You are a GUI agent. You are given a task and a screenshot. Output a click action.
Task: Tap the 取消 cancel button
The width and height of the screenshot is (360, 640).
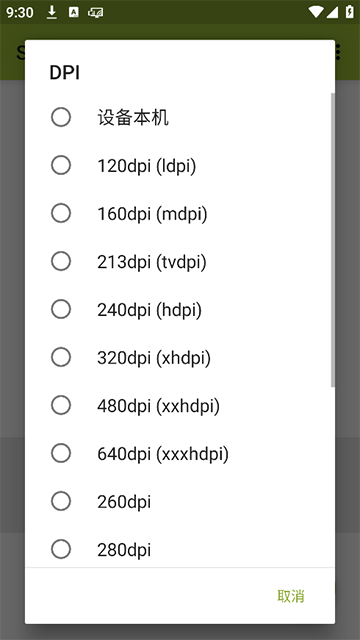pyautogui.click(x=291, y=596)
